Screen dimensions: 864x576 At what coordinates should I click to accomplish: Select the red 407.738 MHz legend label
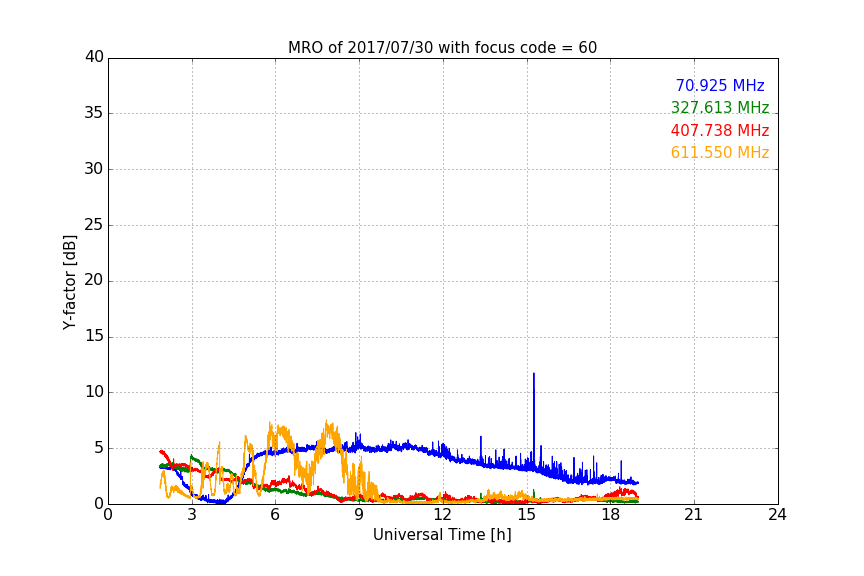[720, 130]
